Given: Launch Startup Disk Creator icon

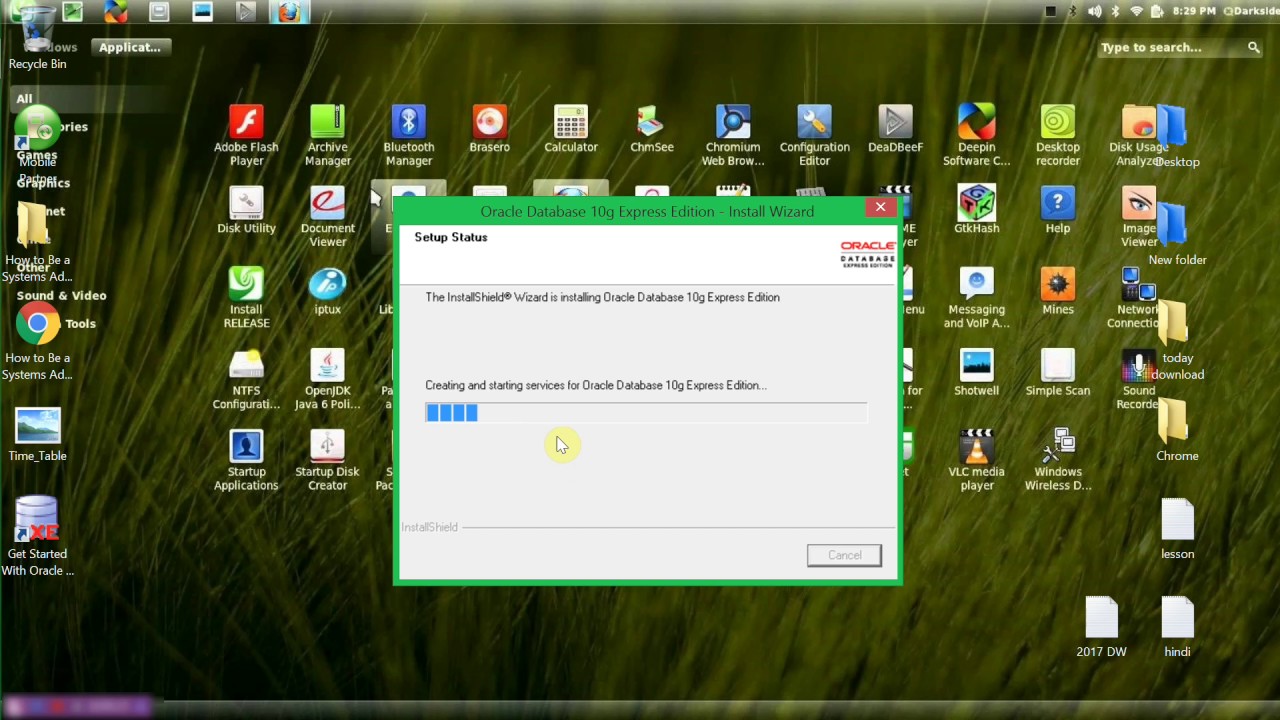Looking at the screenshot, I should 327,446.
